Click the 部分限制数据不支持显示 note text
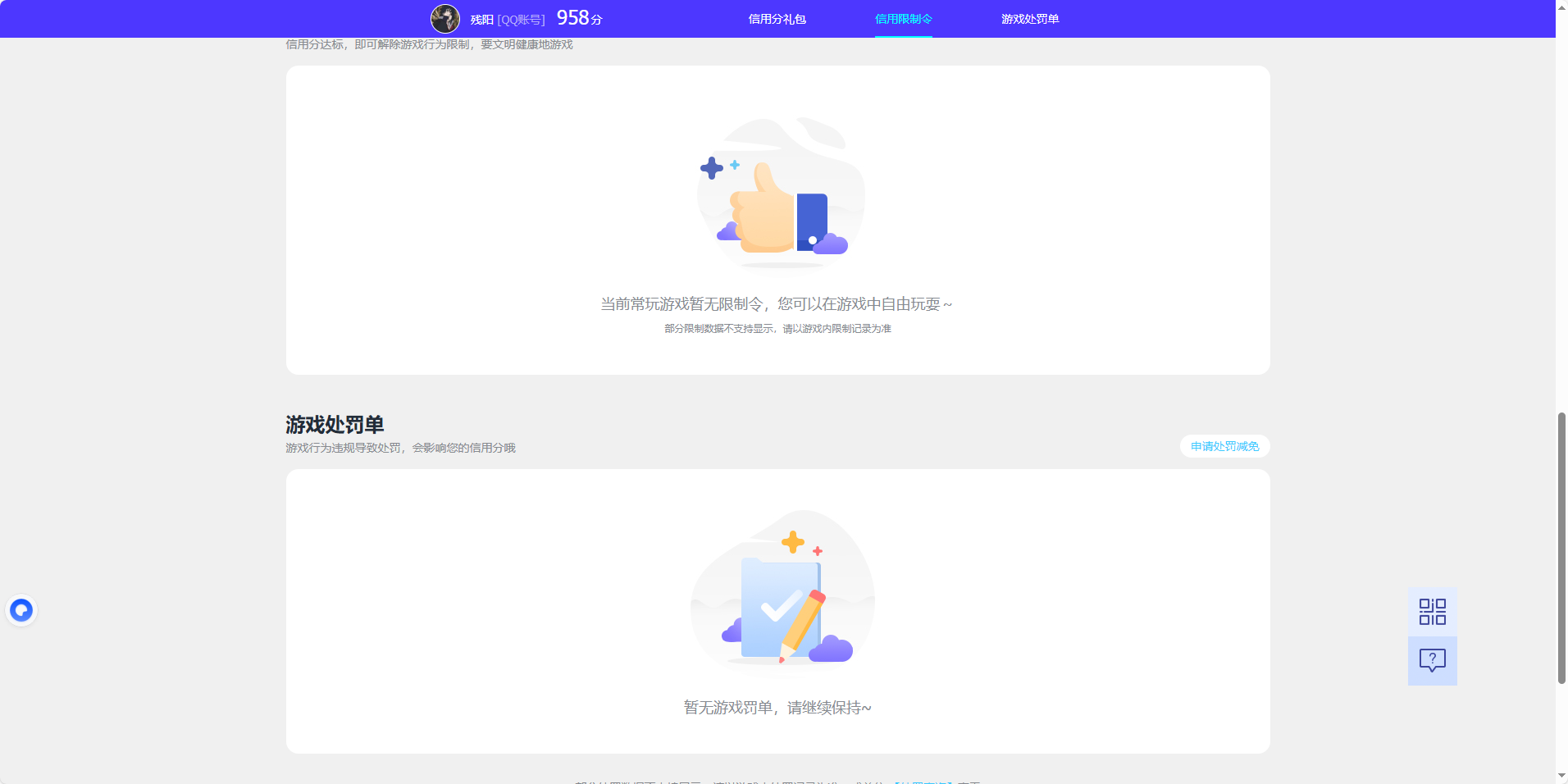1568x784 pixels. (777, 329)
